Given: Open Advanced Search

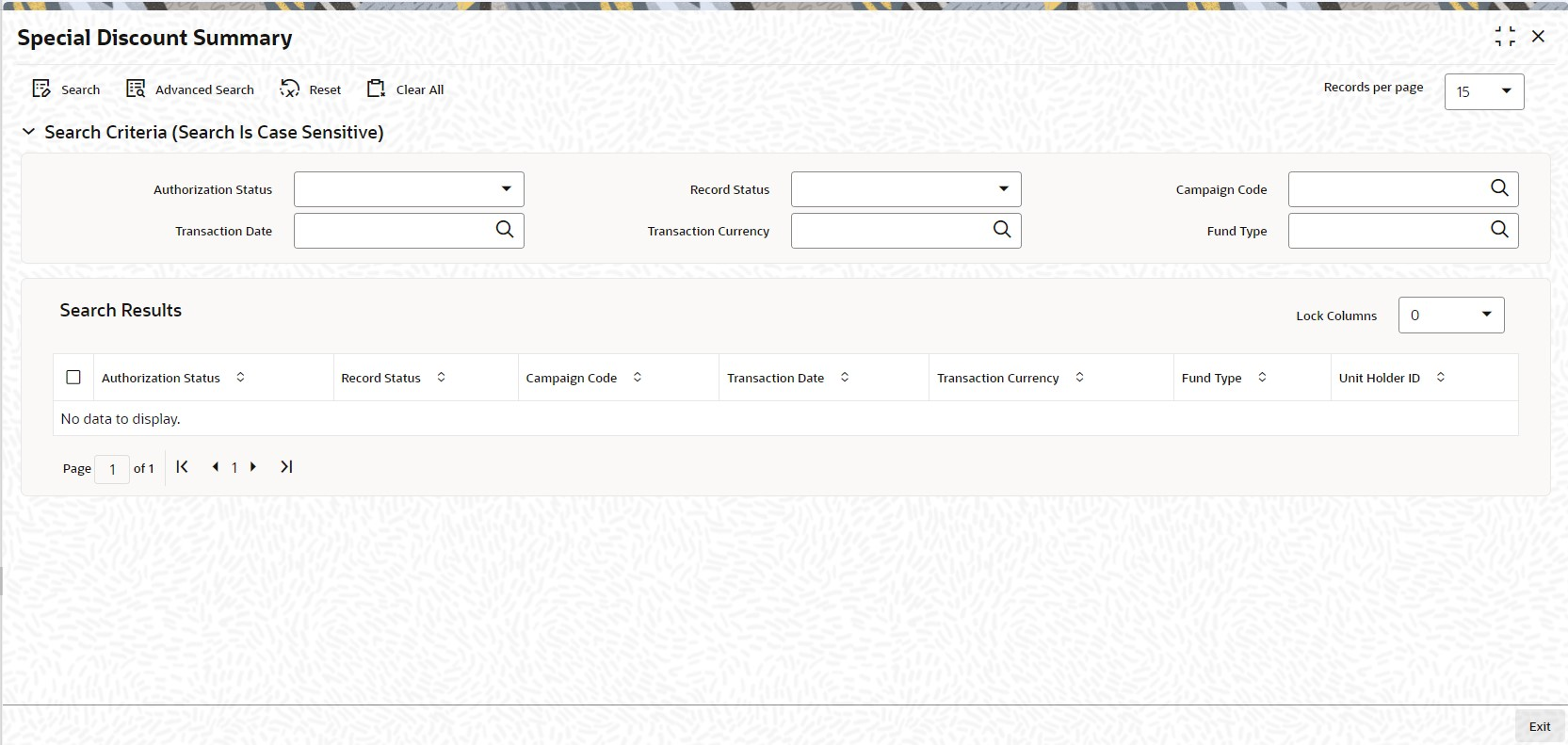Looking at the screenshot, I should coord(190,89).
